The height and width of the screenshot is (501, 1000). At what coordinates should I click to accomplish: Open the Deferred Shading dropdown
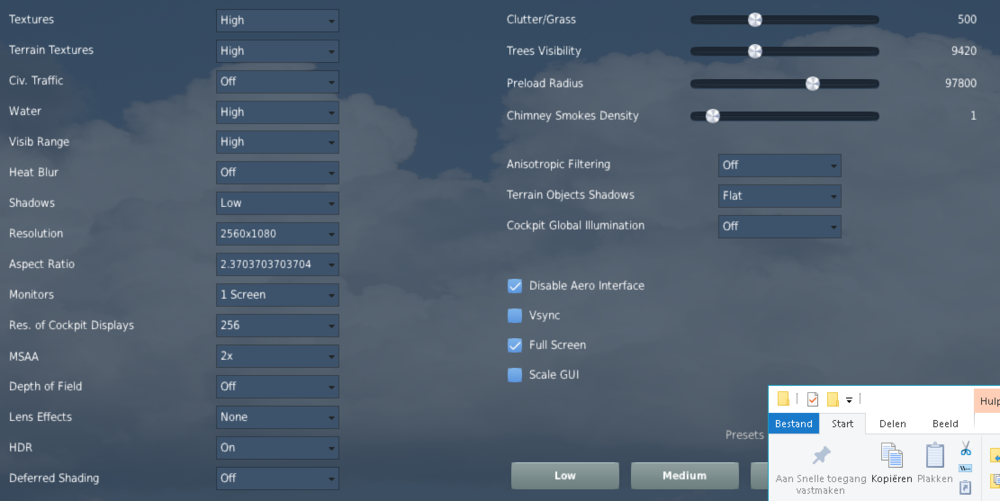click(277, 479)
